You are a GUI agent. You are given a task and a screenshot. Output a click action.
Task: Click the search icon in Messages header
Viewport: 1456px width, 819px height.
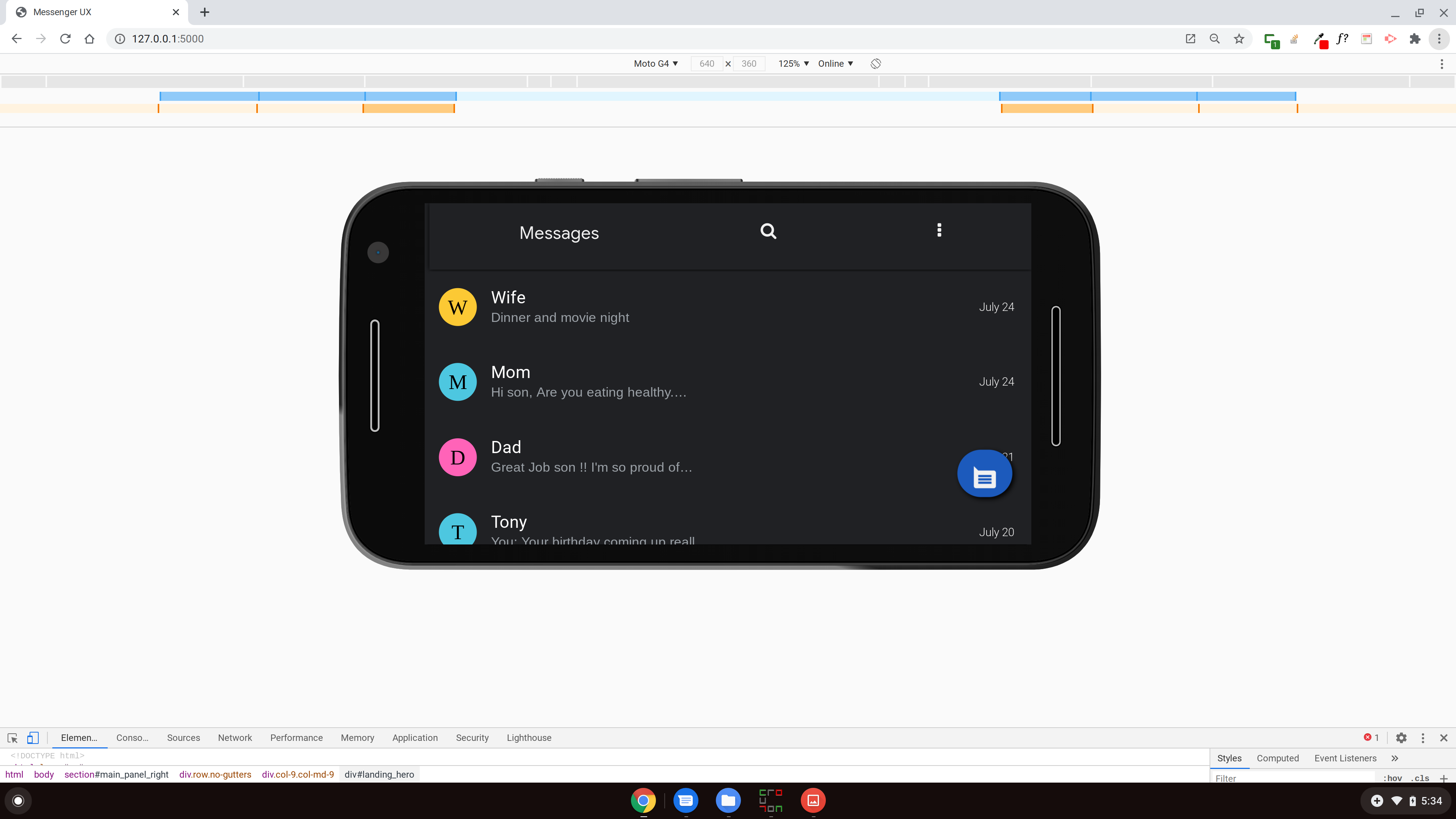coord(768,231)
